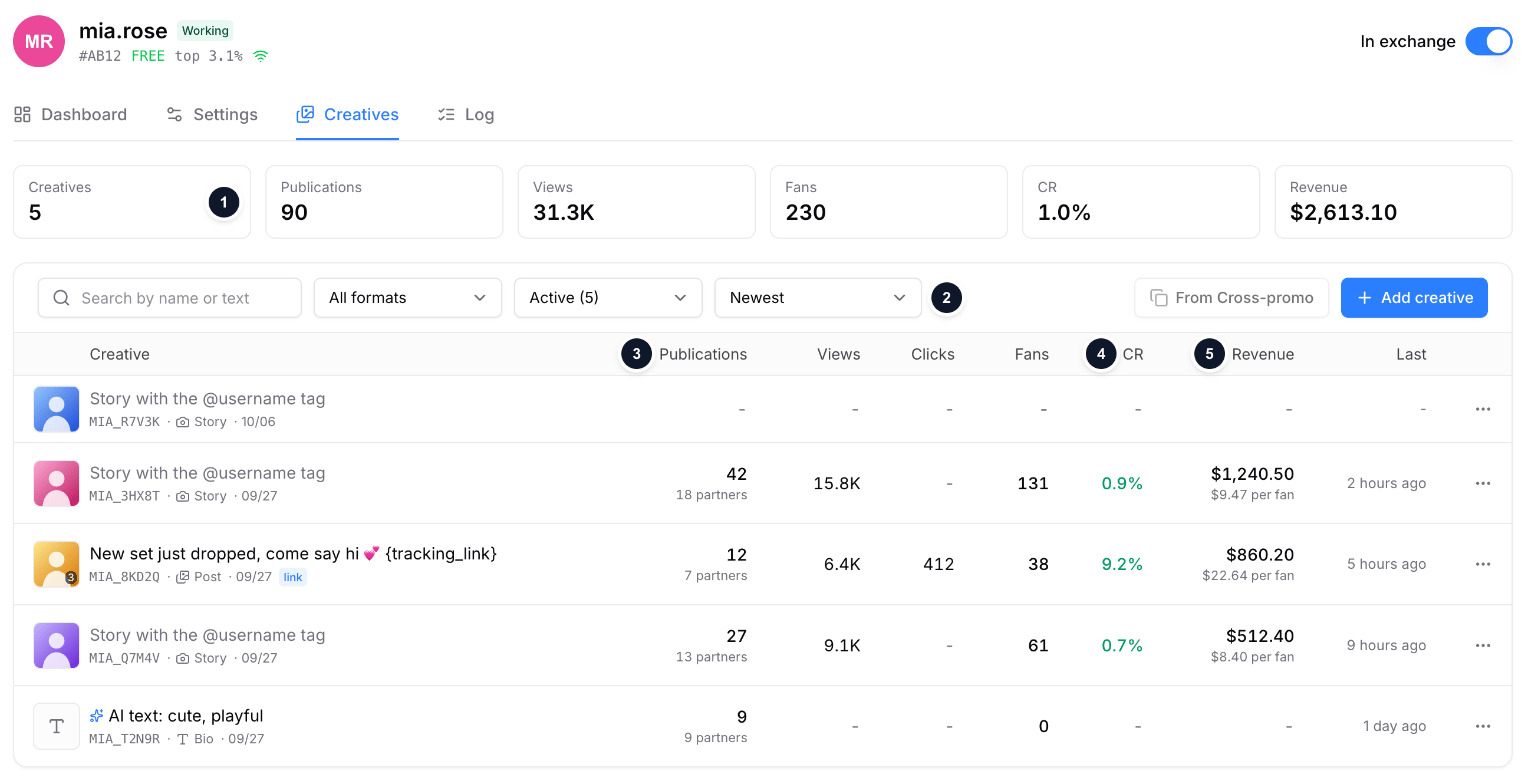Viewport: 1528px width, 784px height.
Task: Click the Fans 230 summary card
Action: [x=888, y=202]
